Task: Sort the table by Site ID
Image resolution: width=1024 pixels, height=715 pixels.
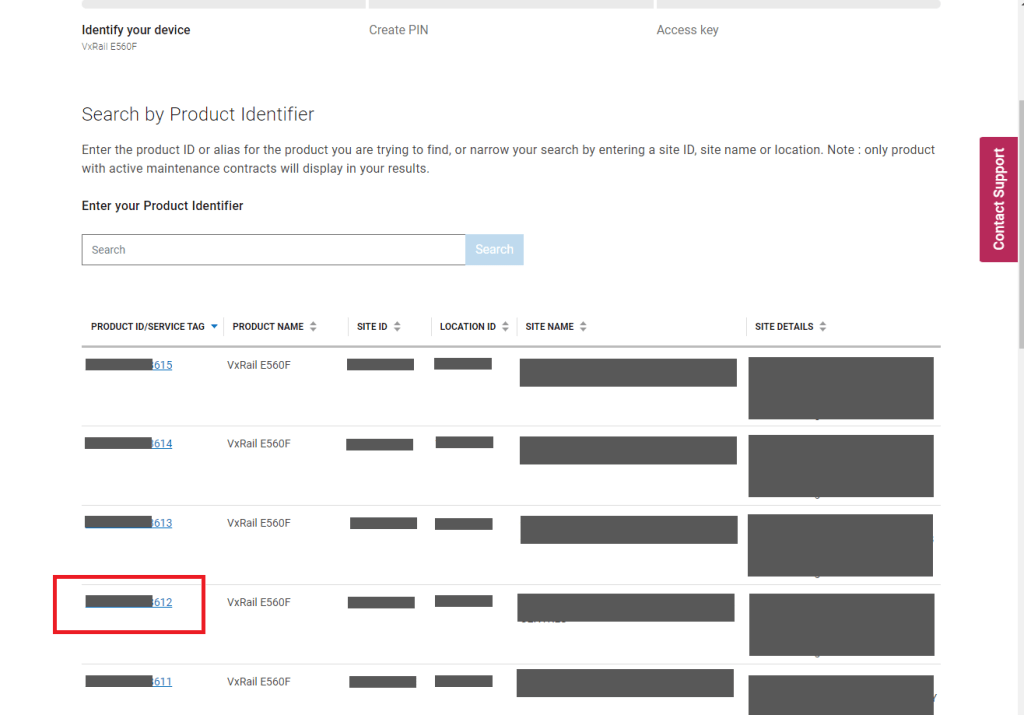Action: [397, 327]
